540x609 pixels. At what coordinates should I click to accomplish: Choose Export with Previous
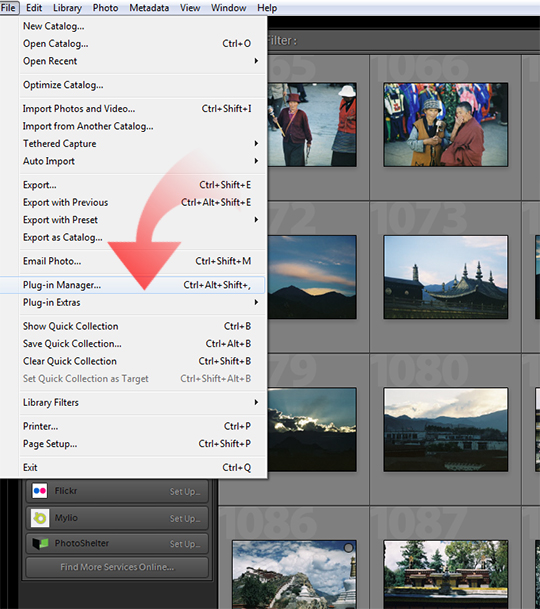pos(133,202)
